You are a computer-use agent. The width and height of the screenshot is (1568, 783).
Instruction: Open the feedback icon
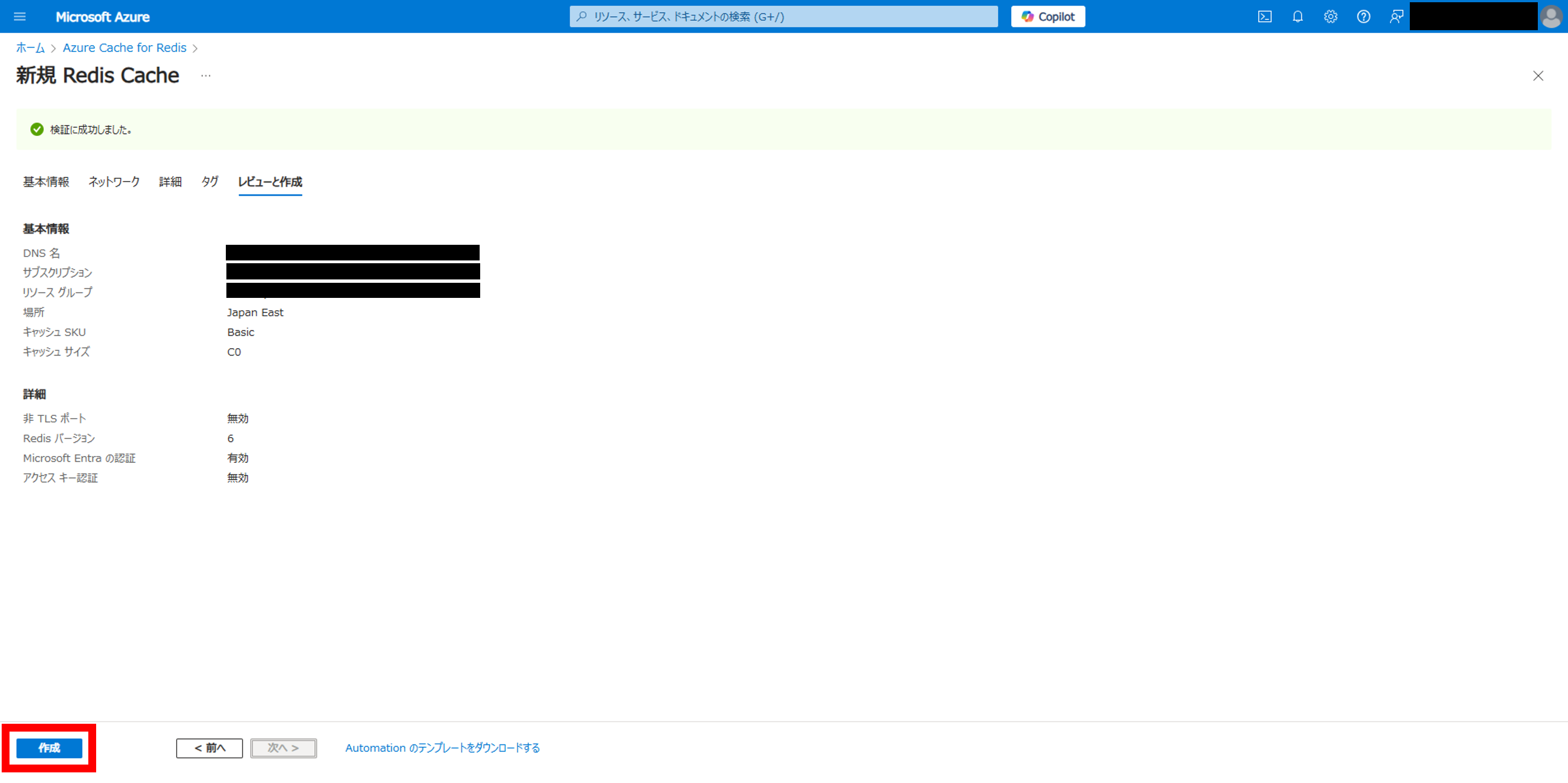(x=1396, y=16)
